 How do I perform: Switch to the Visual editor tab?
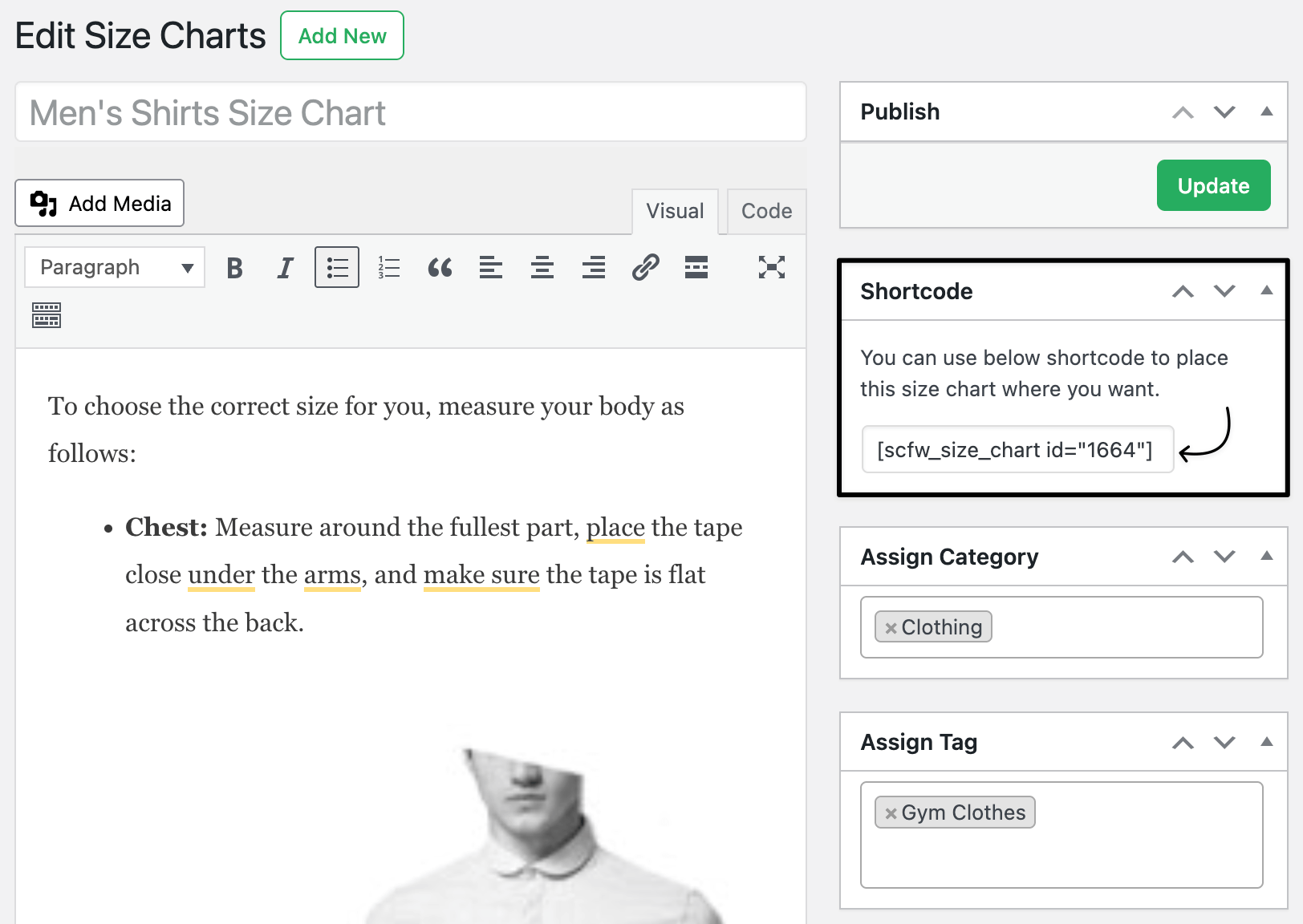[x=675, y=211]
